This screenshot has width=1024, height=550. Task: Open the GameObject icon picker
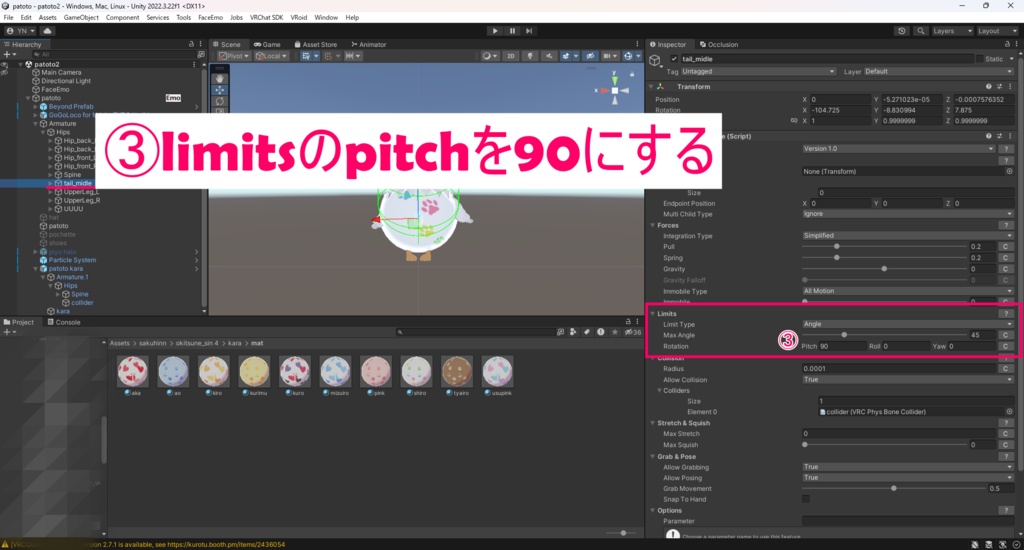click(655, 60)
